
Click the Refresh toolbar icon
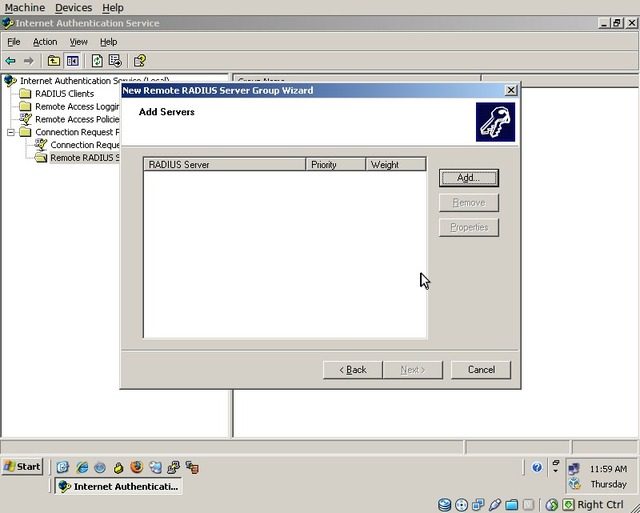point(97,61)
